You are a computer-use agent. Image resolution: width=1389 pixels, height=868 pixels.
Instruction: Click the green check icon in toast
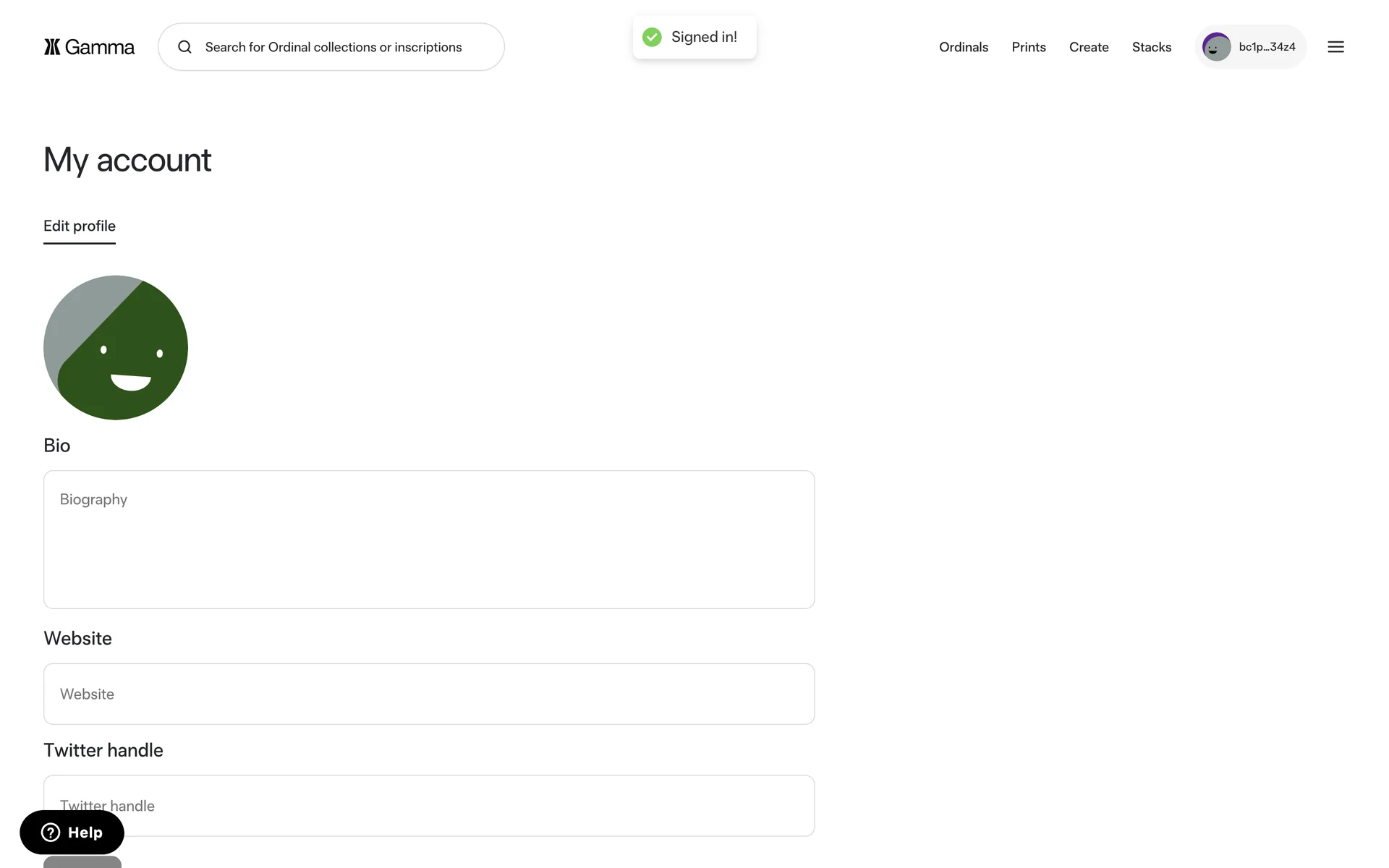click(652, 37)
